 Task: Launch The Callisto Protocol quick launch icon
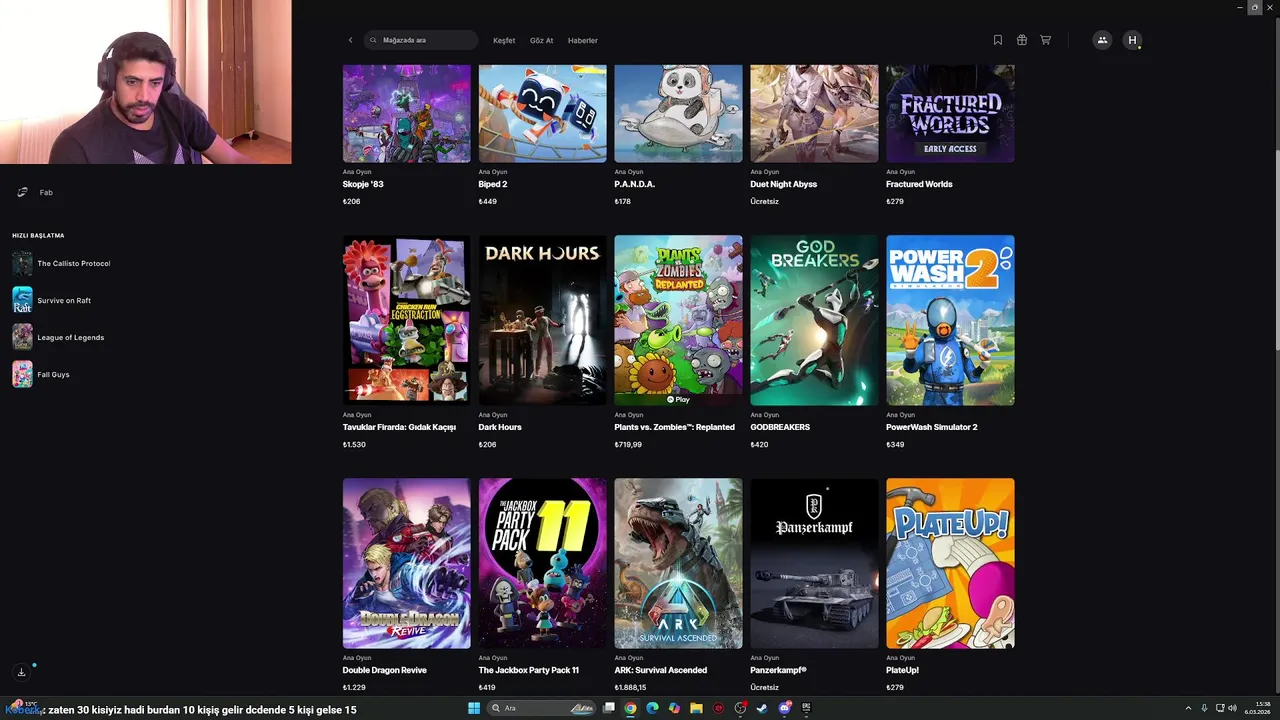22,263
